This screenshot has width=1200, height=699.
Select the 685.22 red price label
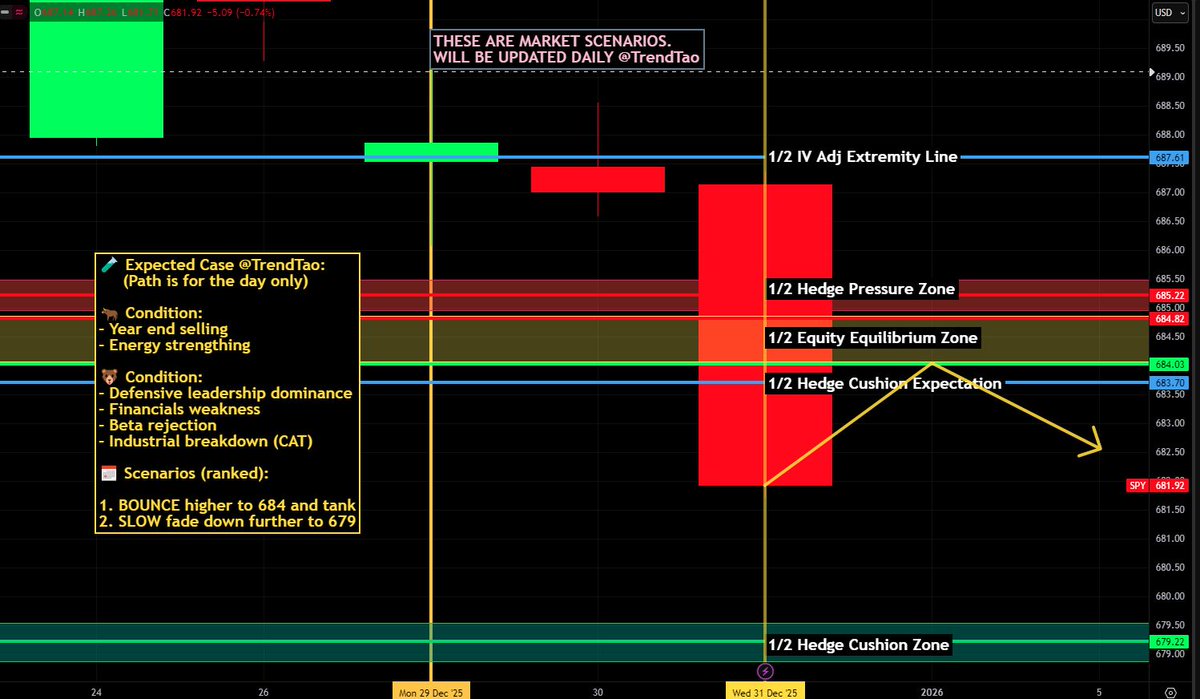click(x=1171, y=296)
